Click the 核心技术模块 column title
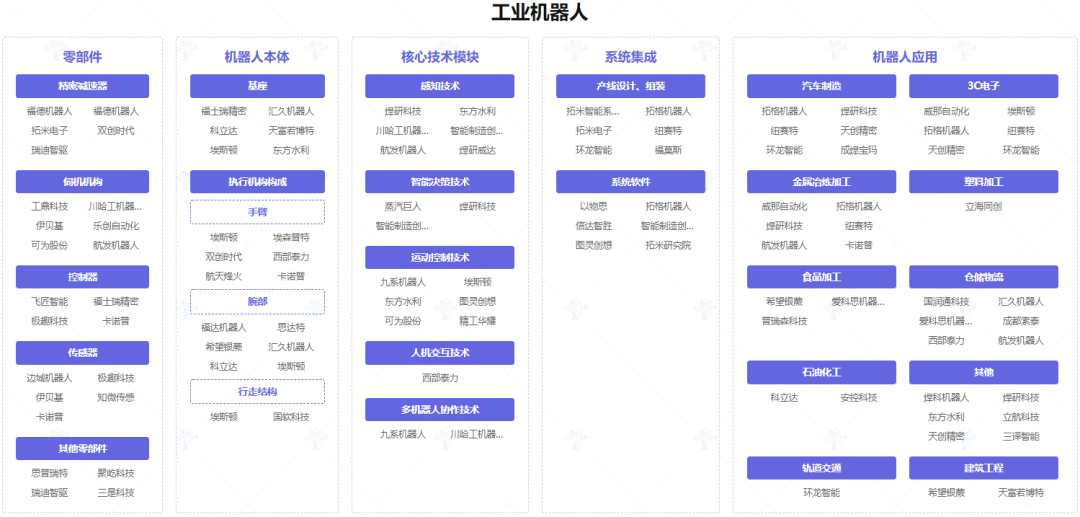 click(439, 57)
